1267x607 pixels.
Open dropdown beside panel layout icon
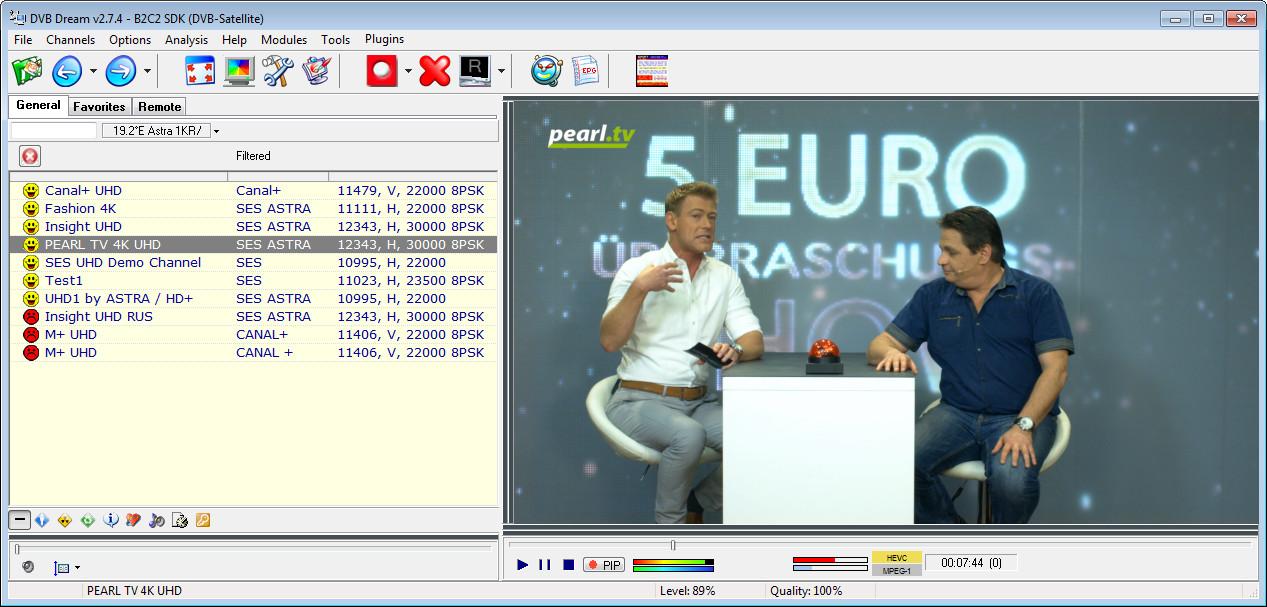click(x=78, y=568)
